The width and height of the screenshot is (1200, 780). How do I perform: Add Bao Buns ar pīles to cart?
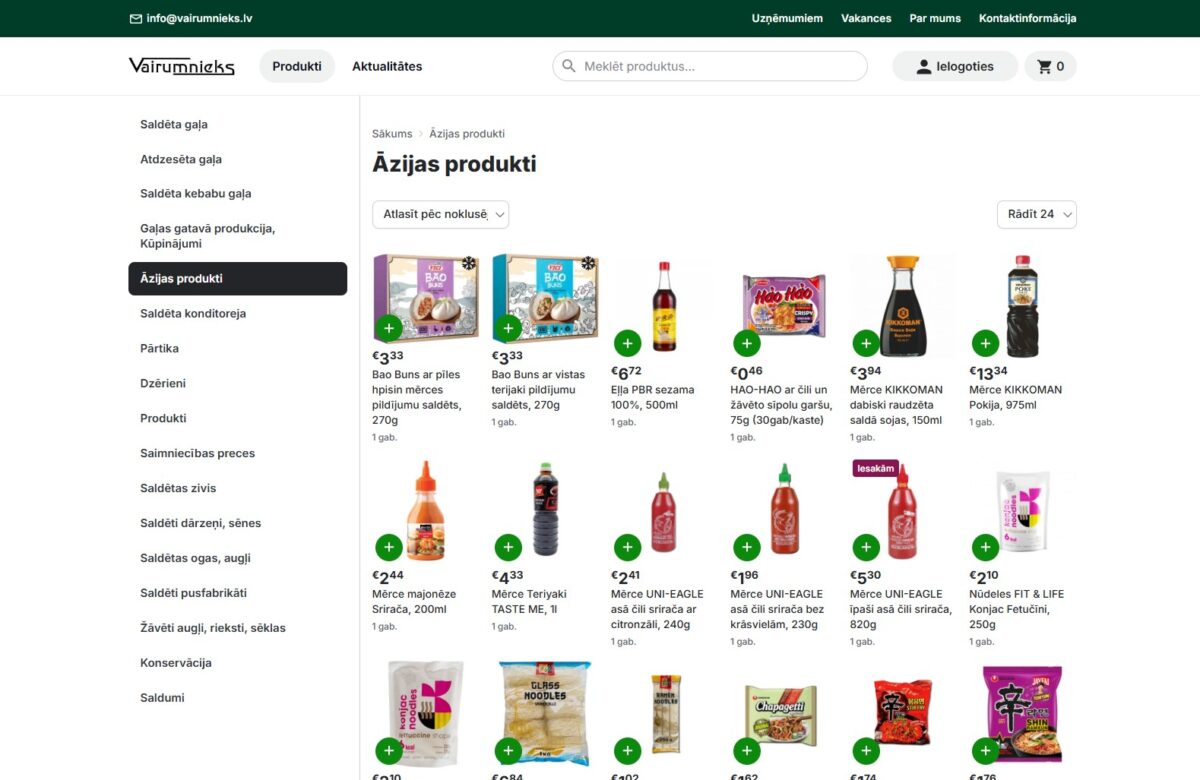(x=389, y=328)
